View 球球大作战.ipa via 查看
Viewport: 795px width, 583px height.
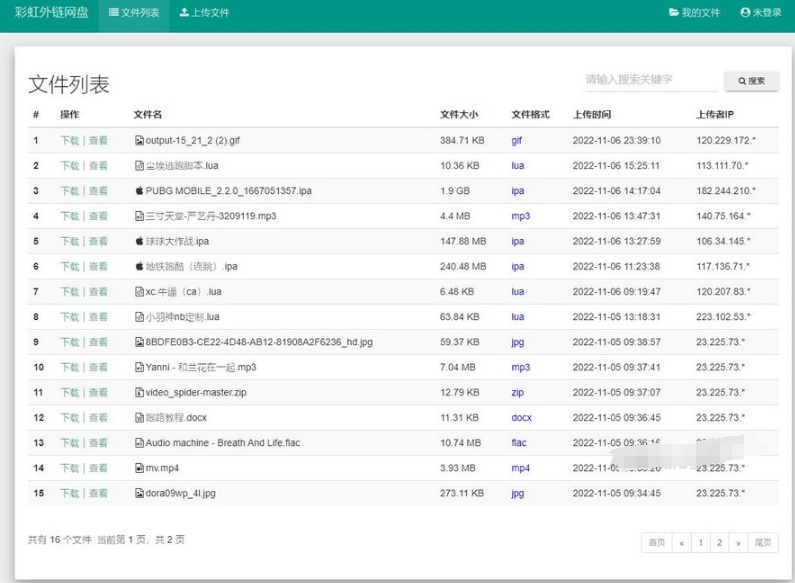pyautogui.click(x=98, y=241)
